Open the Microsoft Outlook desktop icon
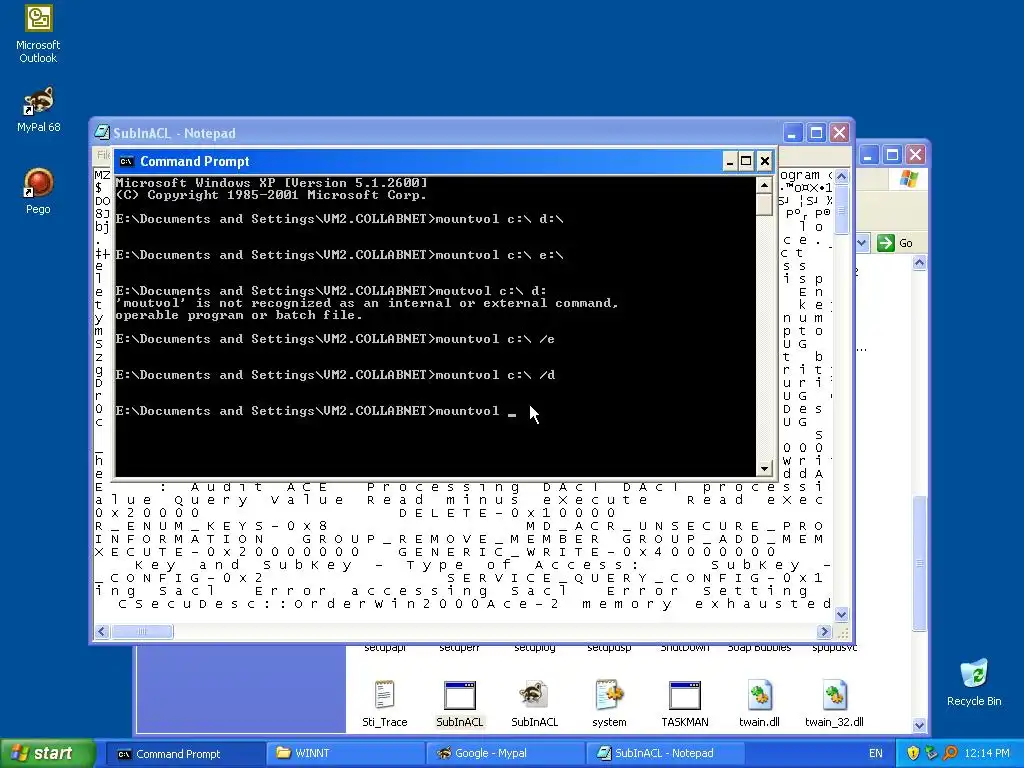This screenshot has width=1024, height=768. [x=38, y=33]
